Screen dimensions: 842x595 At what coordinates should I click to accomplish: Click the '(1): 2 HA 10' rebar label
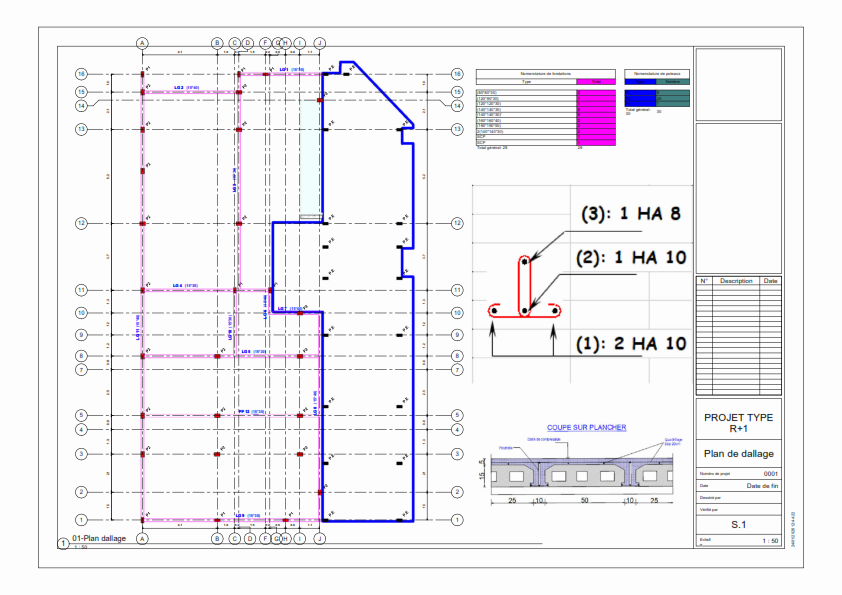633,343
